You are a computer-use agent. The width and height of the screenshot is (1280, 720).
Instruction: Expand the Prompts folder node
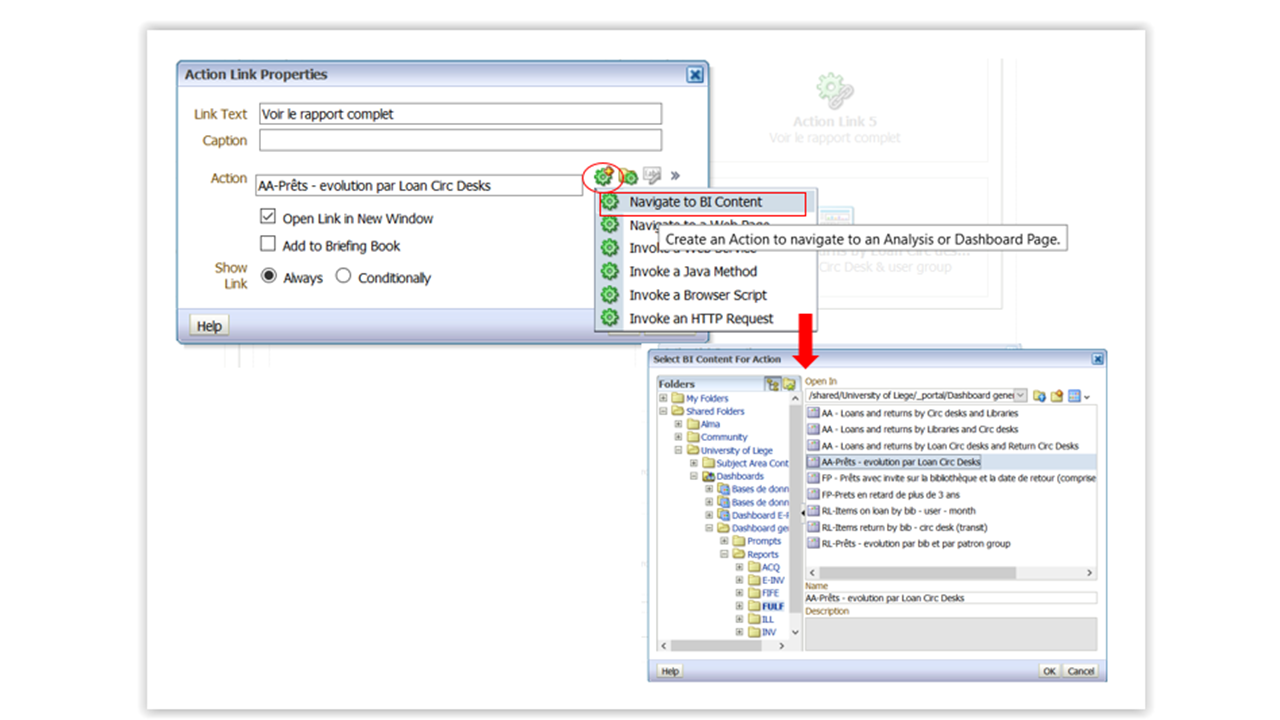click(724, 541)
